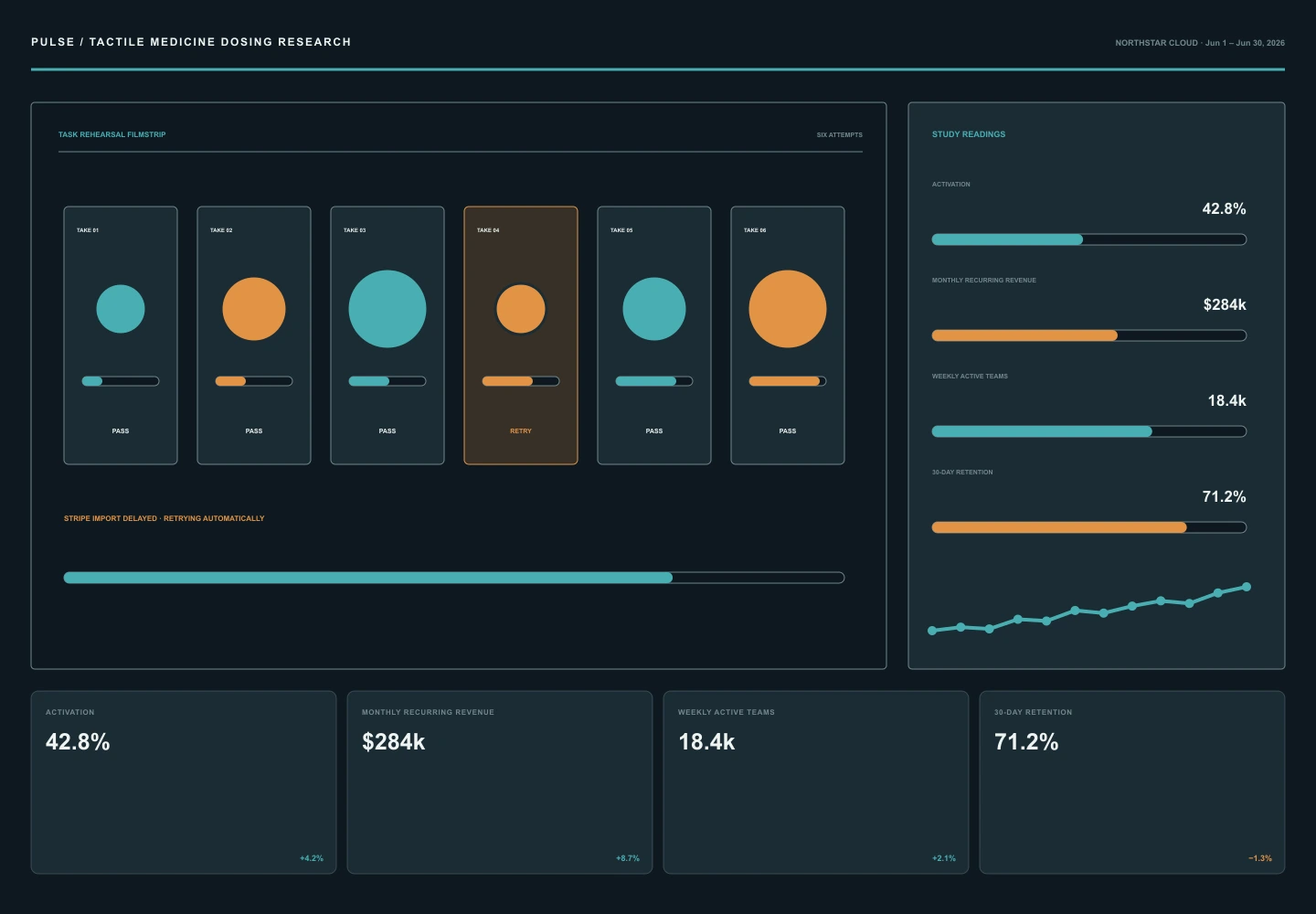Click the last point on the trend line
This screenshot has height=914, width=1316.
1247,587
